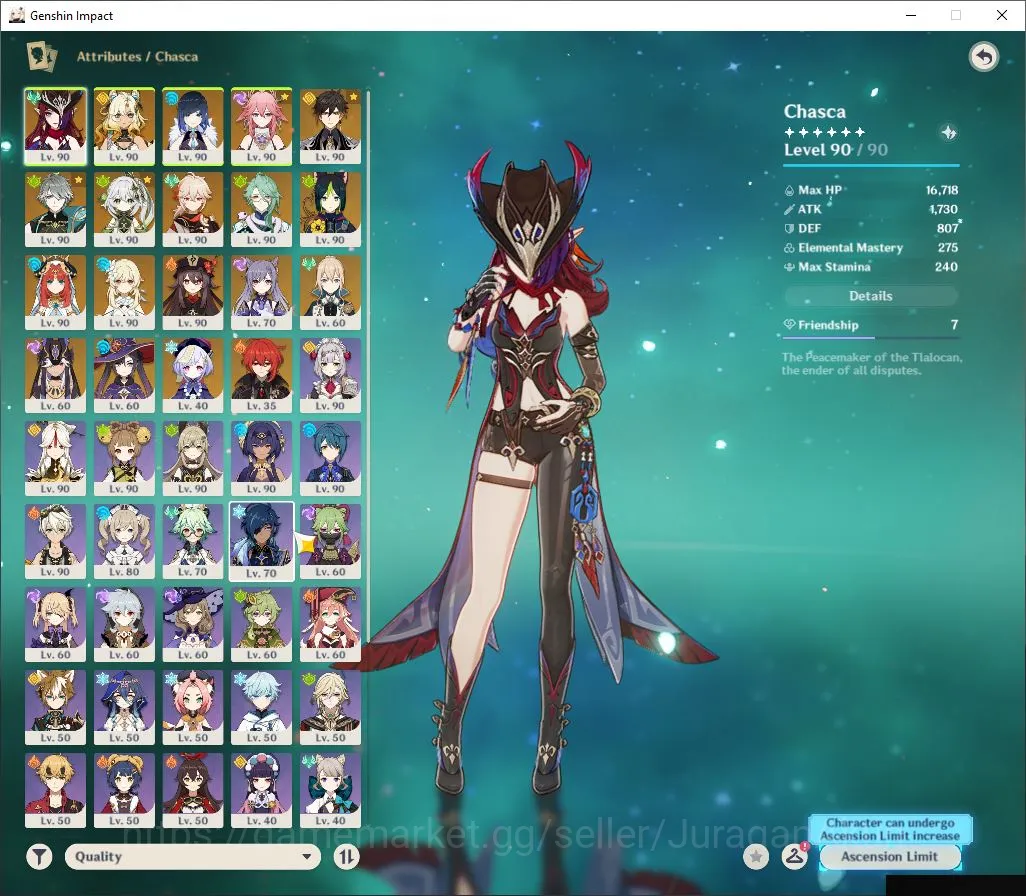Open the character archive icon beside Attributes
Image resolution: width=1026 pixels, height=896 pixels.
[41, 56]
